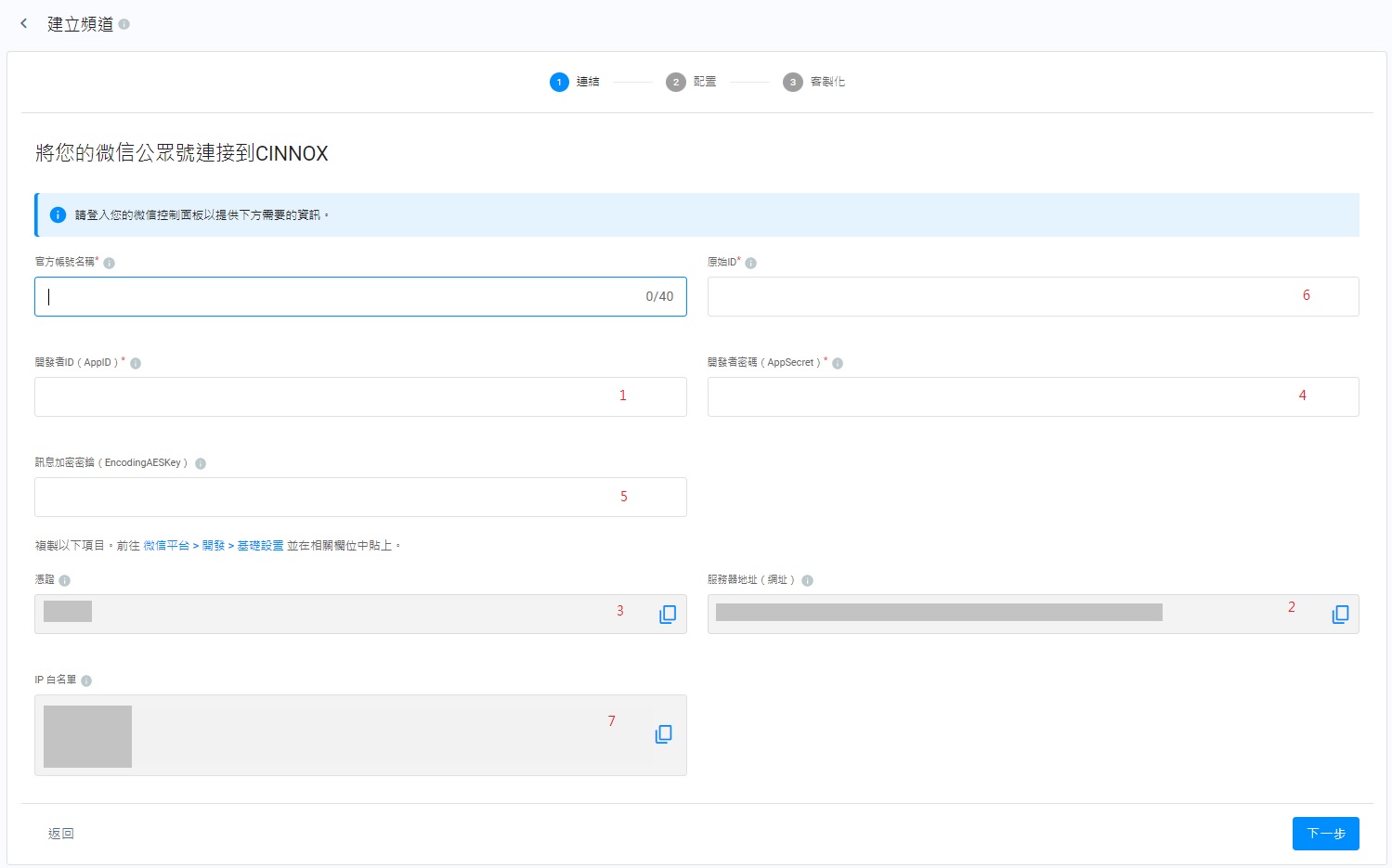
Task: Focus the 訊息加密密鑰 (EncodingAESKey) input field
Action: click(360, 497)
